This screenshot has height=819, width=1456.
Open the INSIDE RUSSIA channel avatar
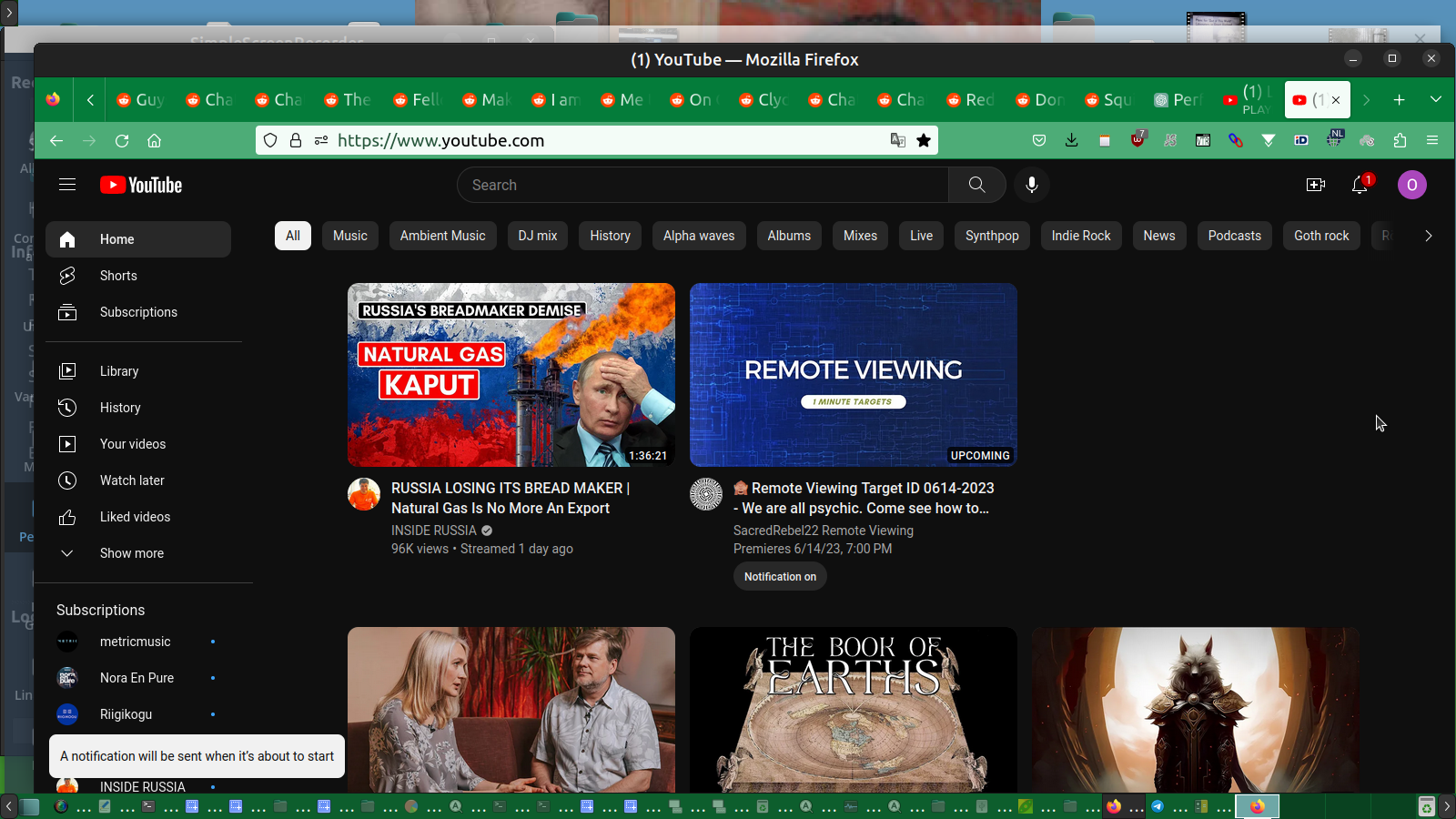(364, 494)
